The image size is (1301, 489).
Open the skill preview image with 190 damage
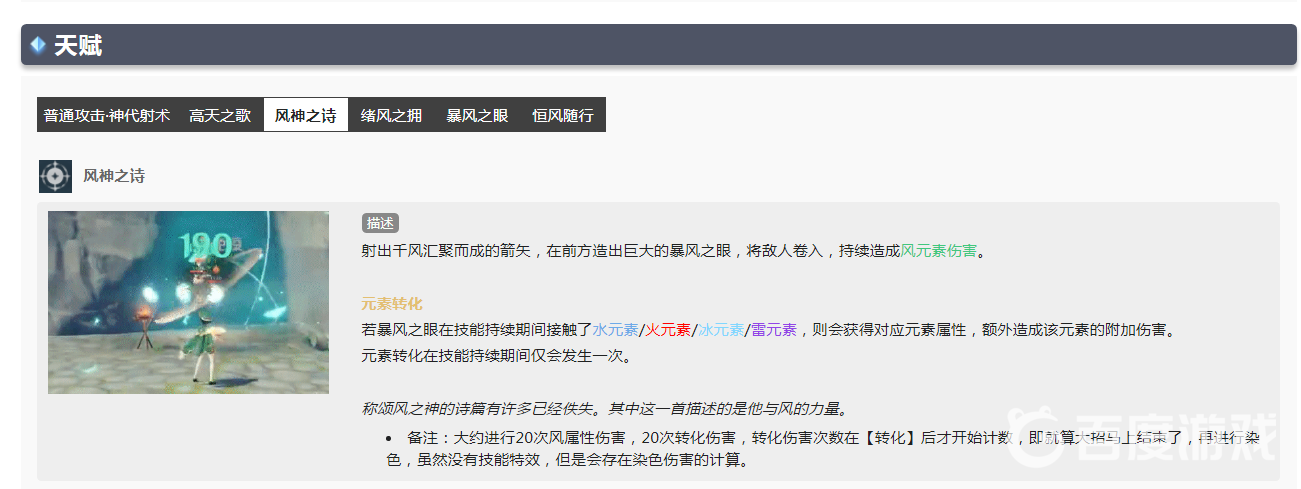tap(188, 302)
